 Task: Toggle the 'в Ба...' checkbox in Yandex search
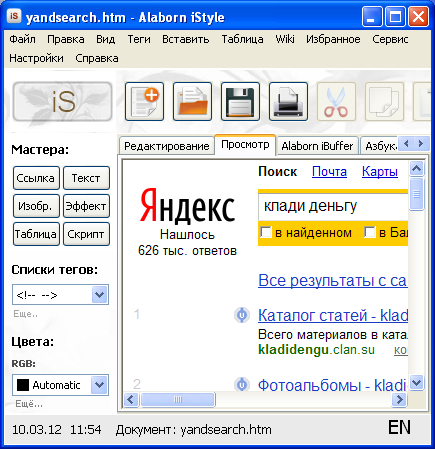pos(370,232)
